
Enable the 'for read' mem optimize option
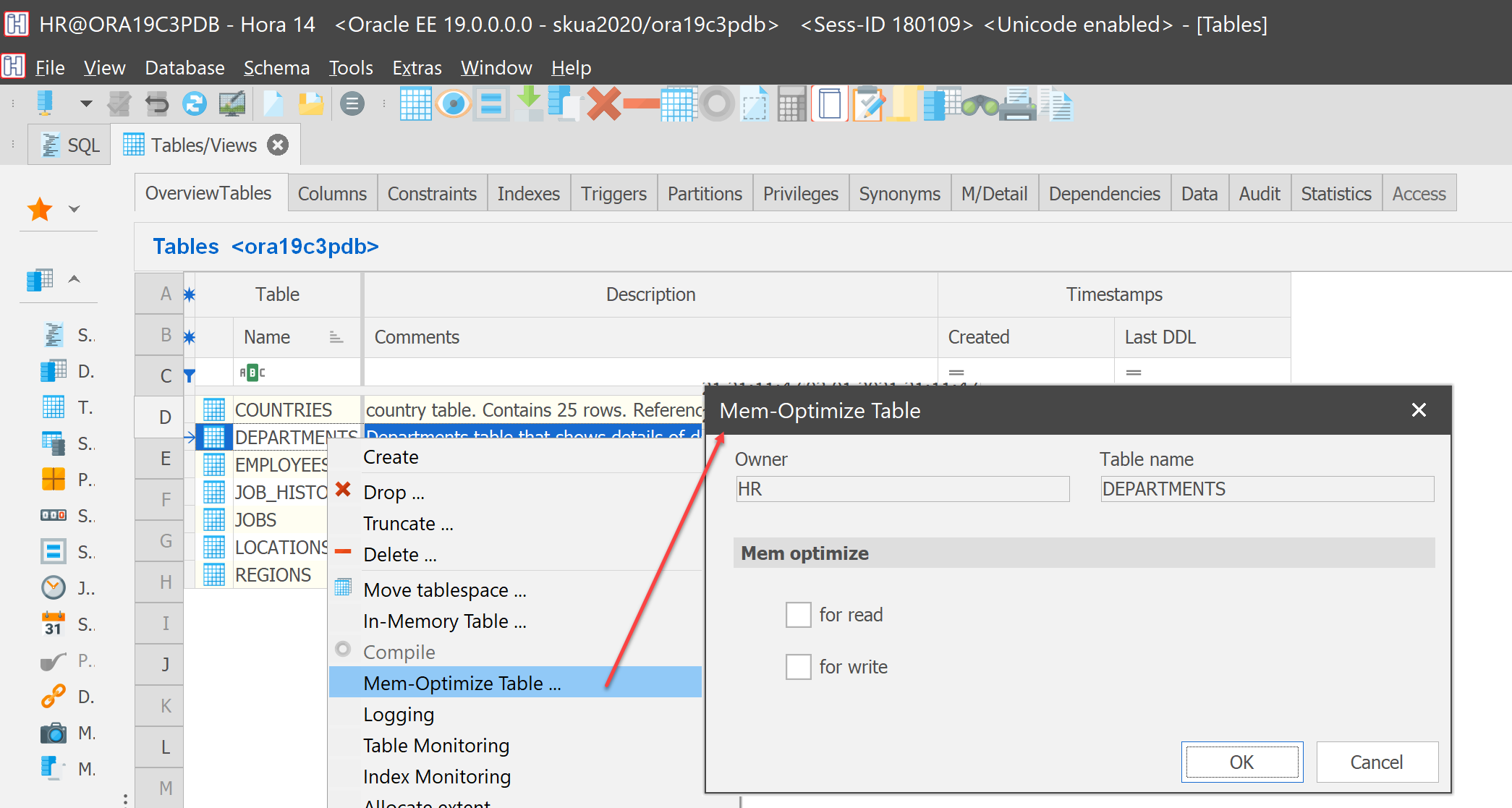coord(798,614)
